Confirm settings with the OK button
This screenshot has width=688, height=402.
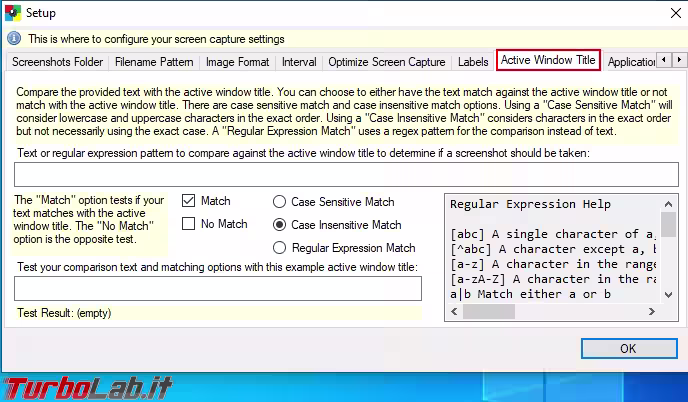pyautogui.click(x=629, y=348)
